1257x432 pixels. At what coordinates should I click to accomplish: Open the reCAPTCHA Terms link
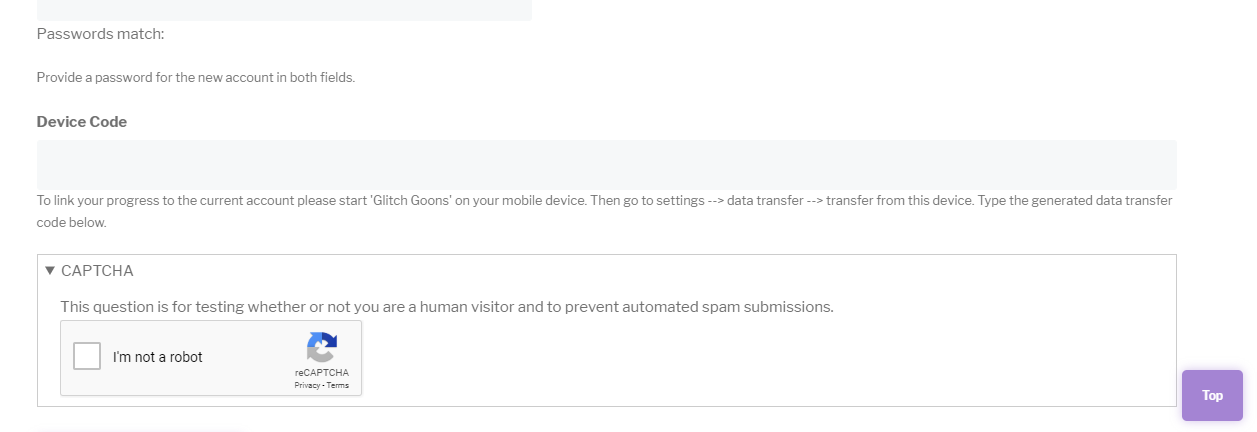pyautogui.click(x=338, y=385)
